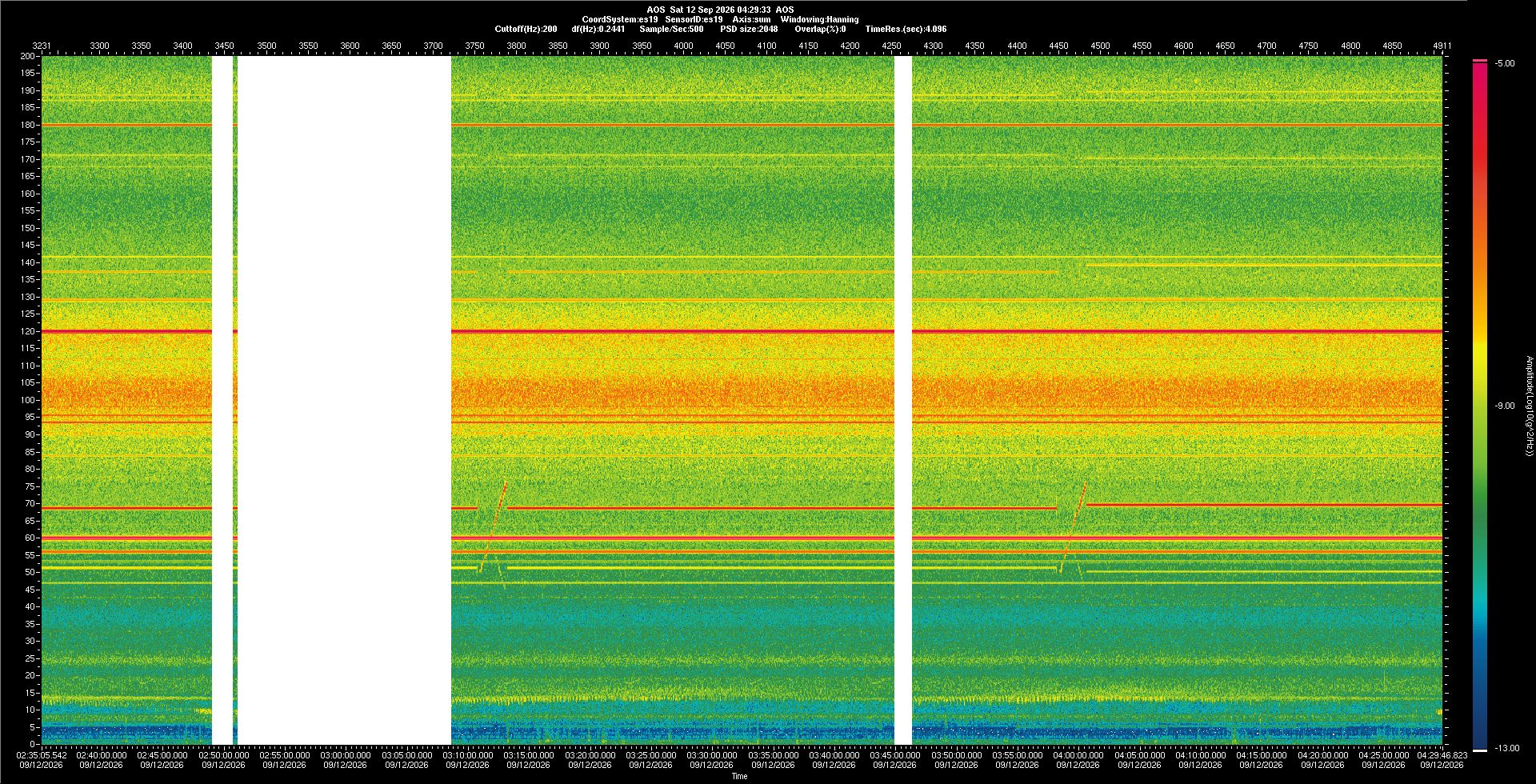Click the 03:10:00.000 time axis label
This screenshot has width=1536, height=784.
tap(468, 754)
